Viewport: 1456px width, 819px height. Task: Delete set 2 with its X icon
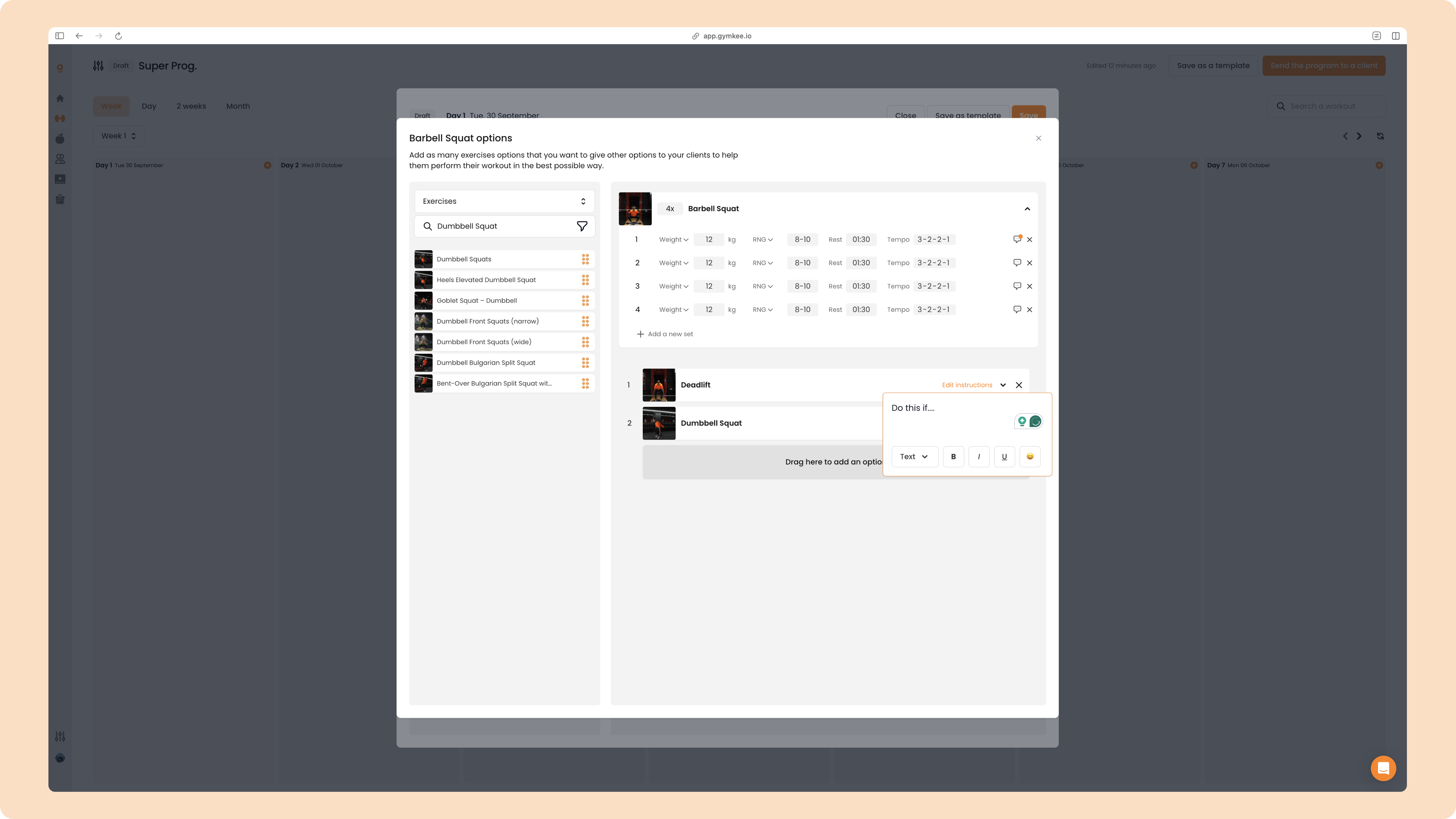tap(1029, 263)
